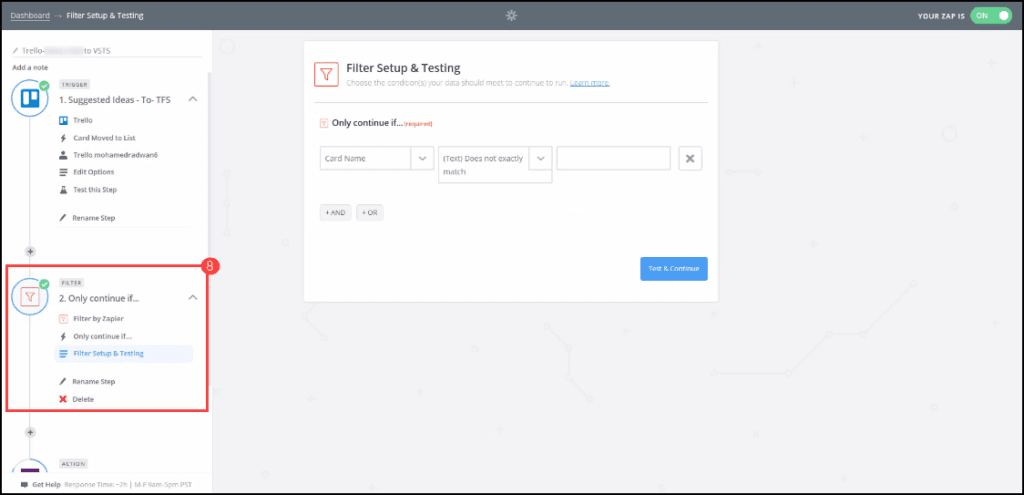Click Get Help chat icon

click(24, 484)
